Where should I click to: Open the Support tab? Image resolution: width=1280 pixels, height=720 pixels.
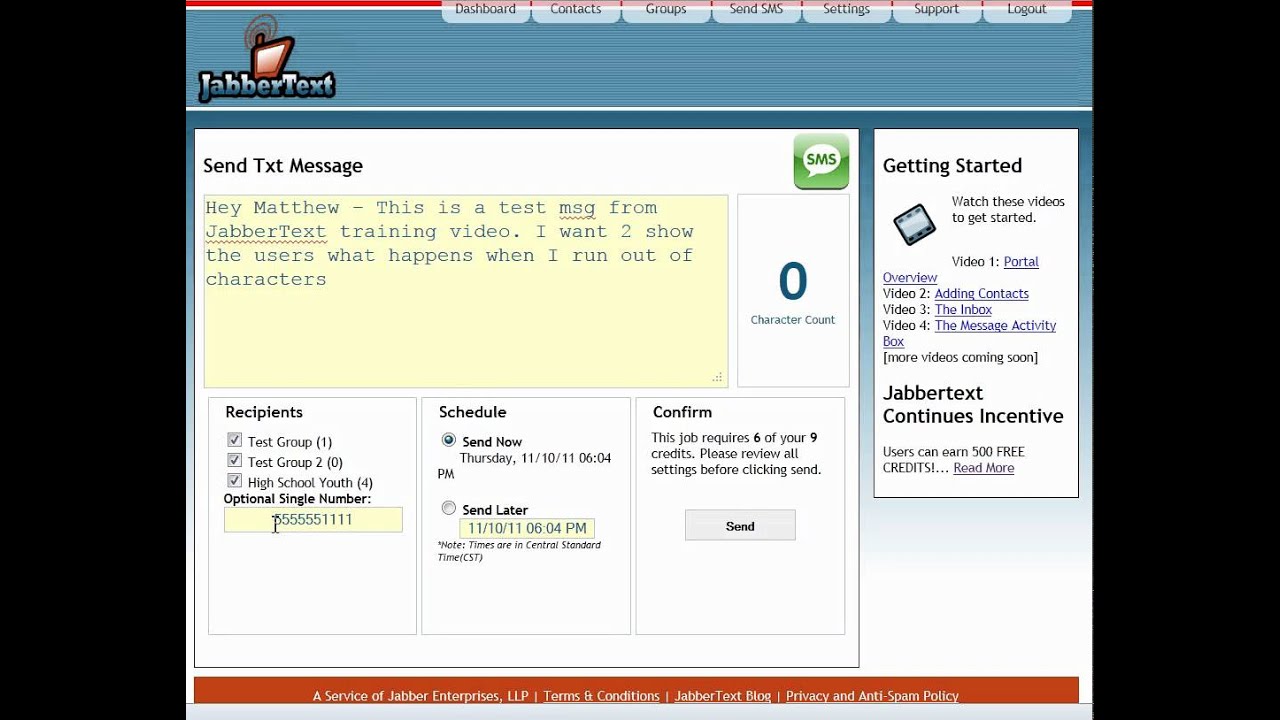[x=936, y=10]
